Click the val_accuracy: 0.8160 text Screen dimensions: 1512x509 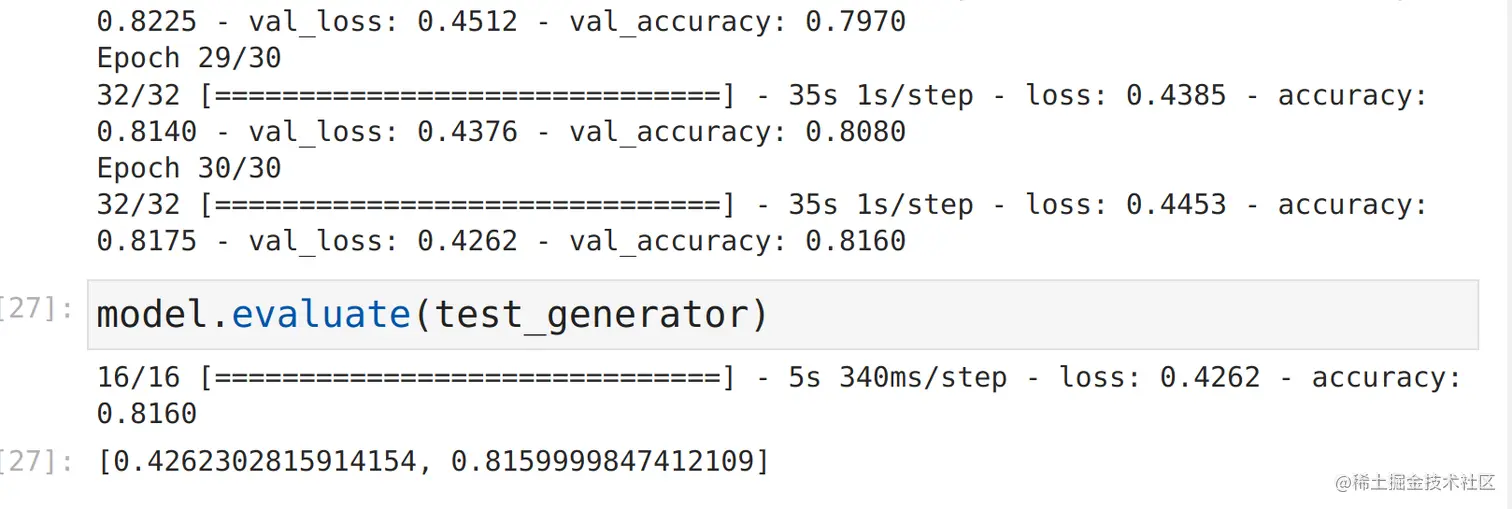pyautogui.click(x=738, y=242)
